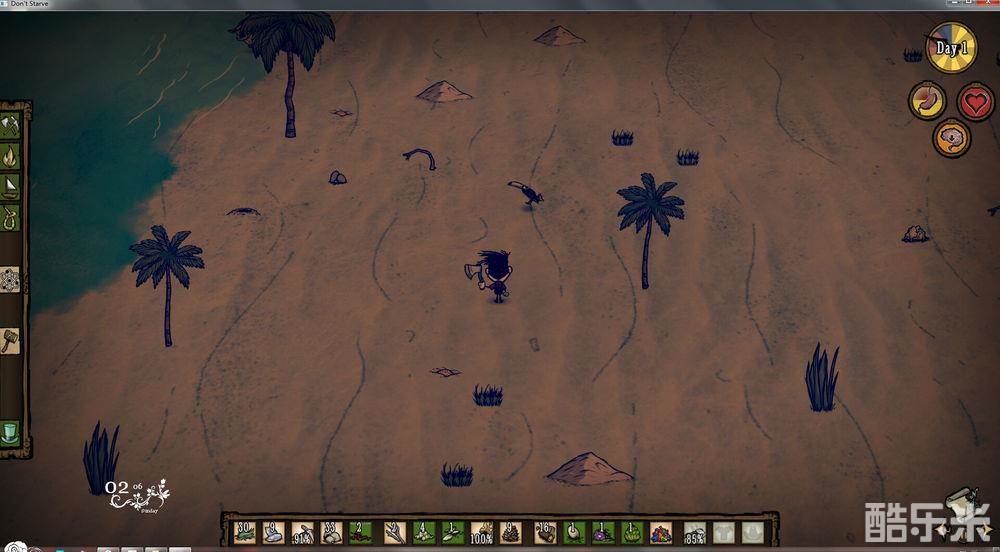Select the inventory stack of 30
The image size is (1000, 552).
244,532
